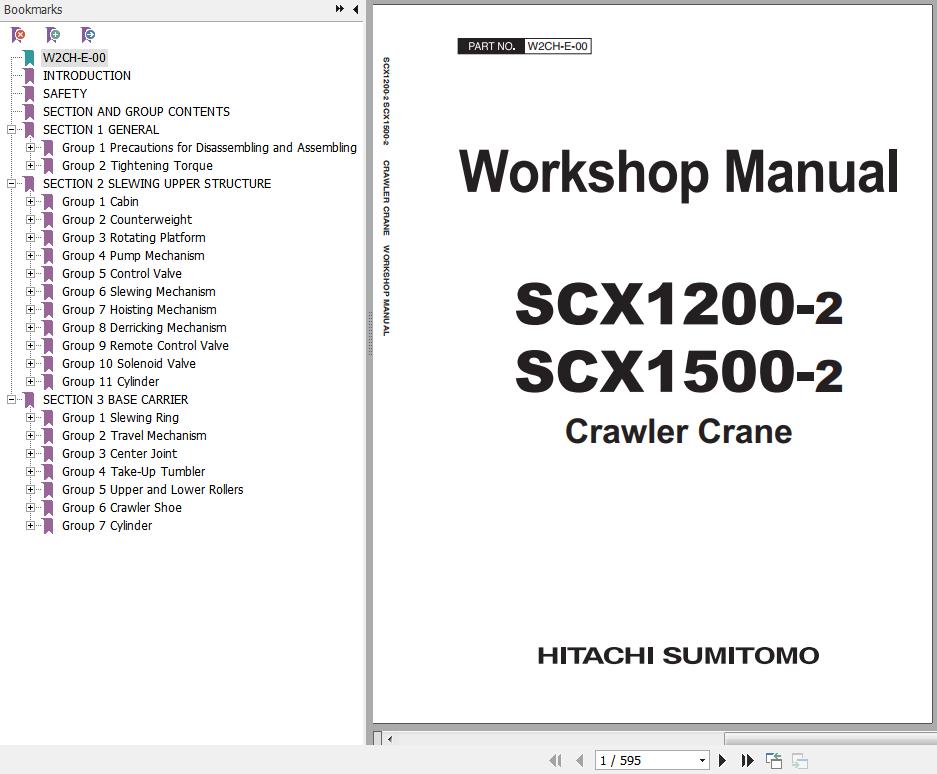The height and width of the screenshot is (774, 937).
Task: Expand Group 6 Crawler Shoe node
Action: click(30, 507)
